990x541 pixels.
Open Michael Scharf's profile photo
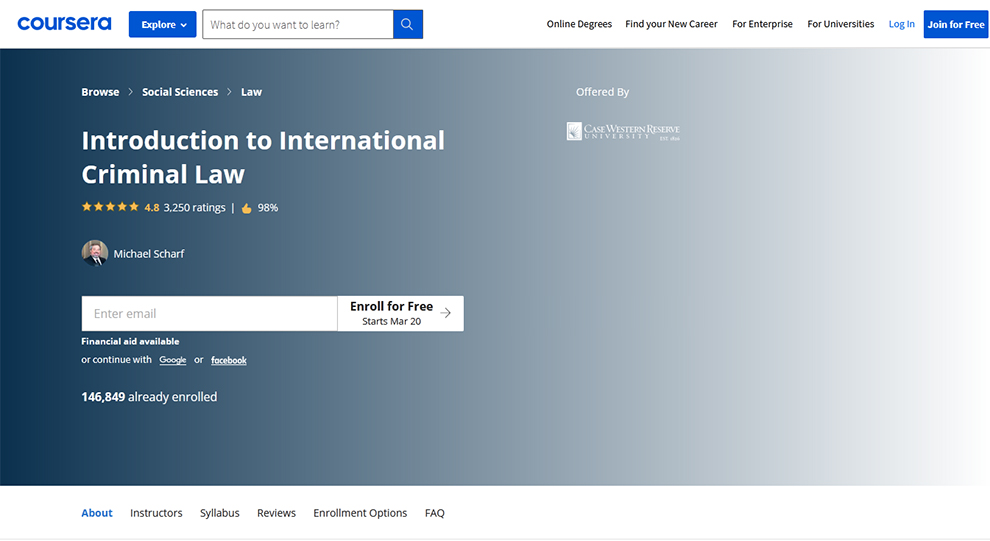pos(95,253)
